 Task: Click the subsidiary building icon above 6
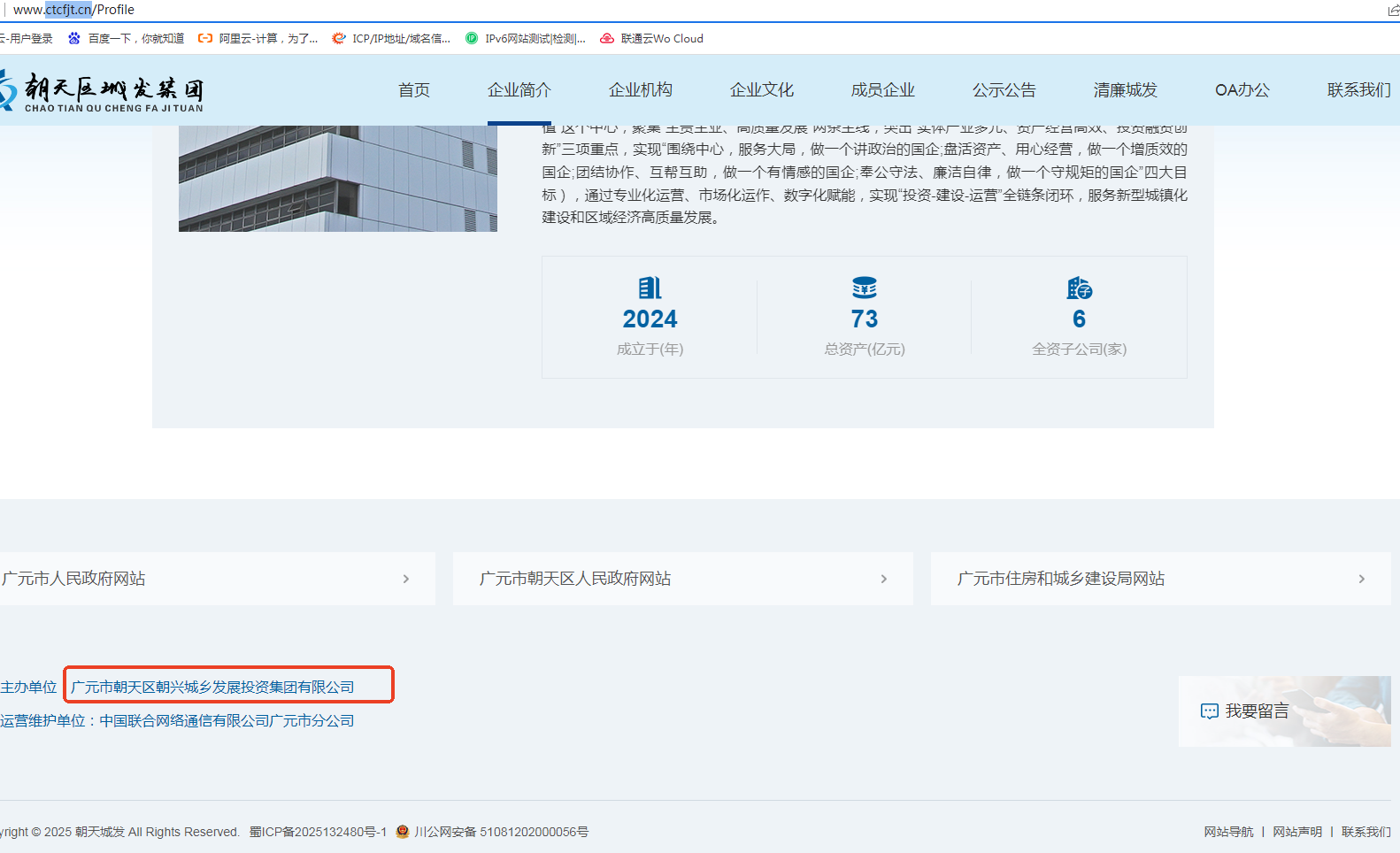click(x=1080, y=288)
